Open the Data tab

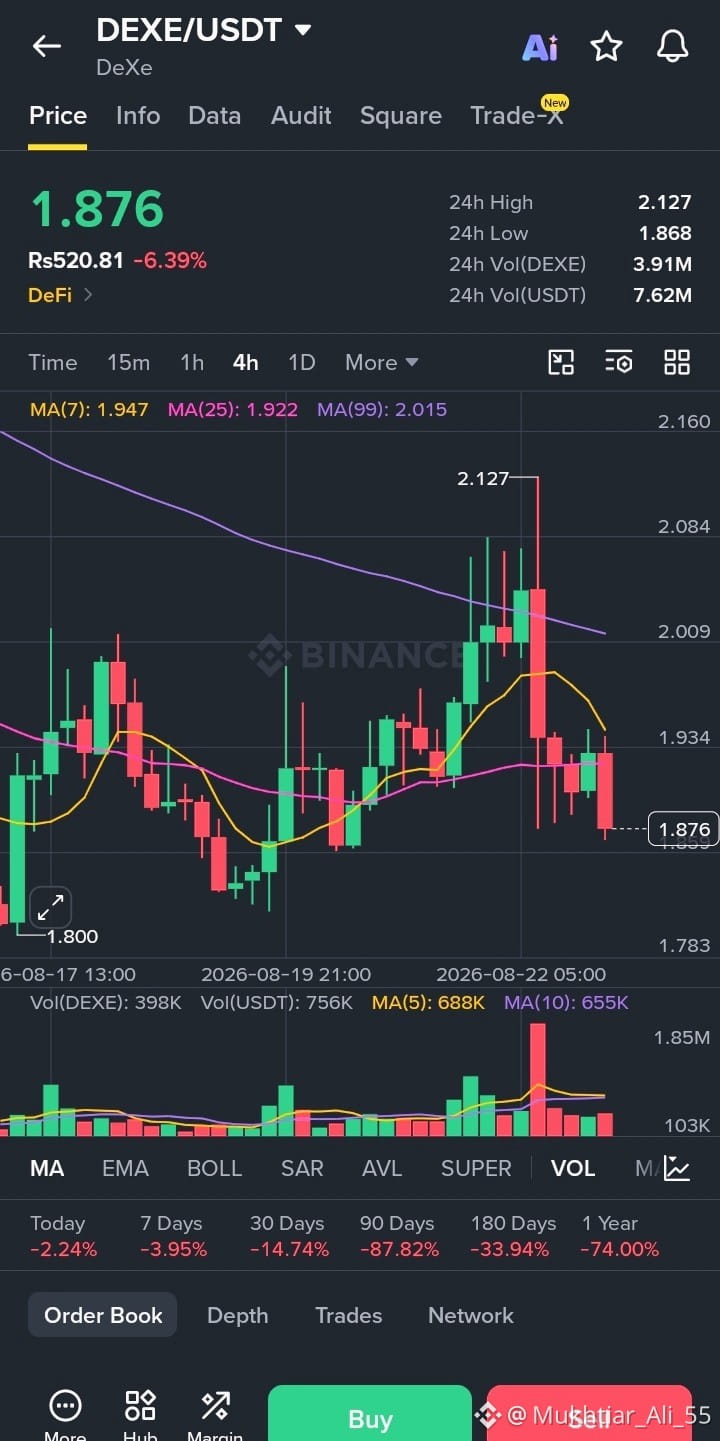[x=215, y=116]
